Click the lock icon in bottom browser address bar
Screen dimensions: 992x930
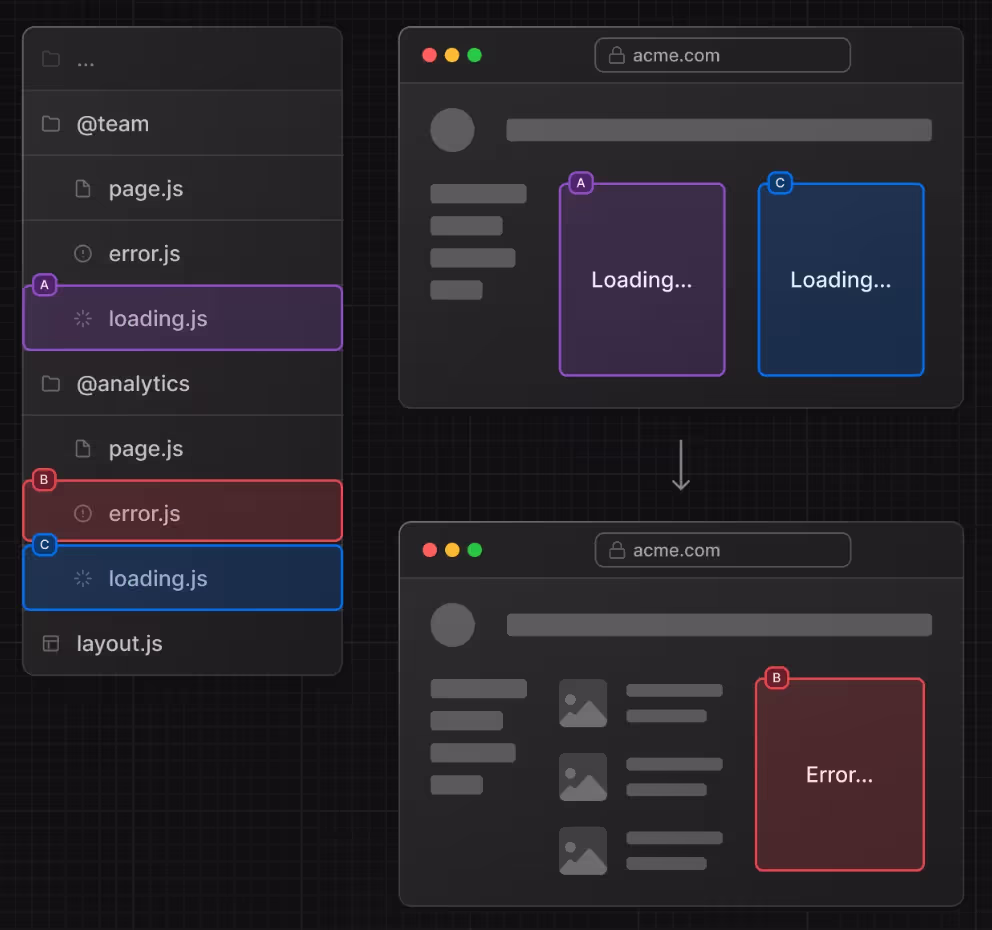coord(617,550)
